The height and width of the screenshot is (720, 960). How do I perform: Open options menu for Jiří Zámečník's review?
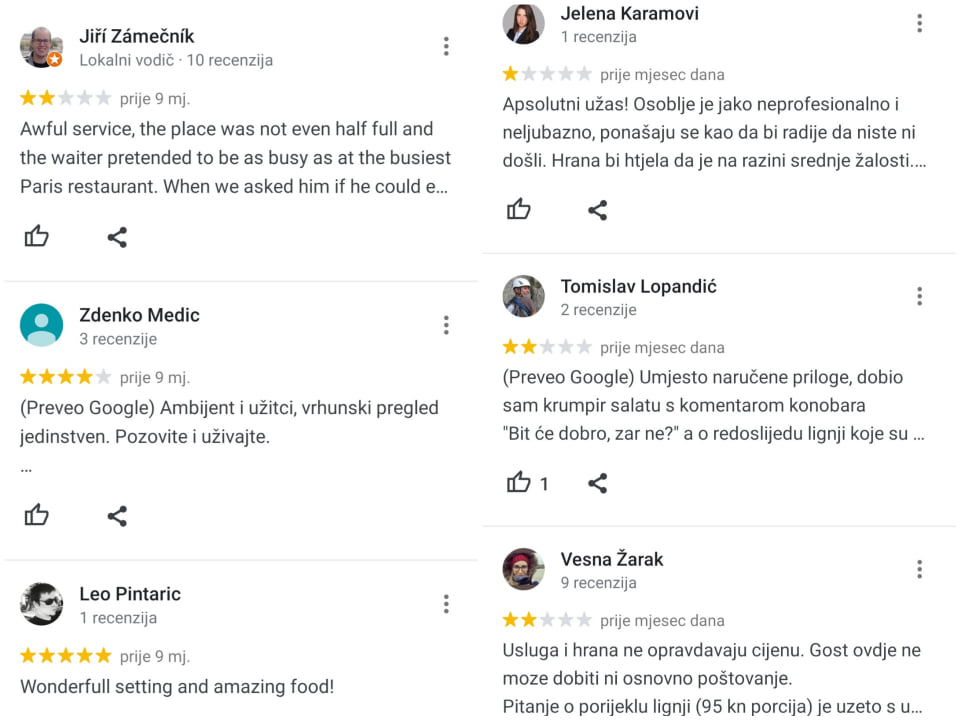pyautogui.click(x=446, y=46)
